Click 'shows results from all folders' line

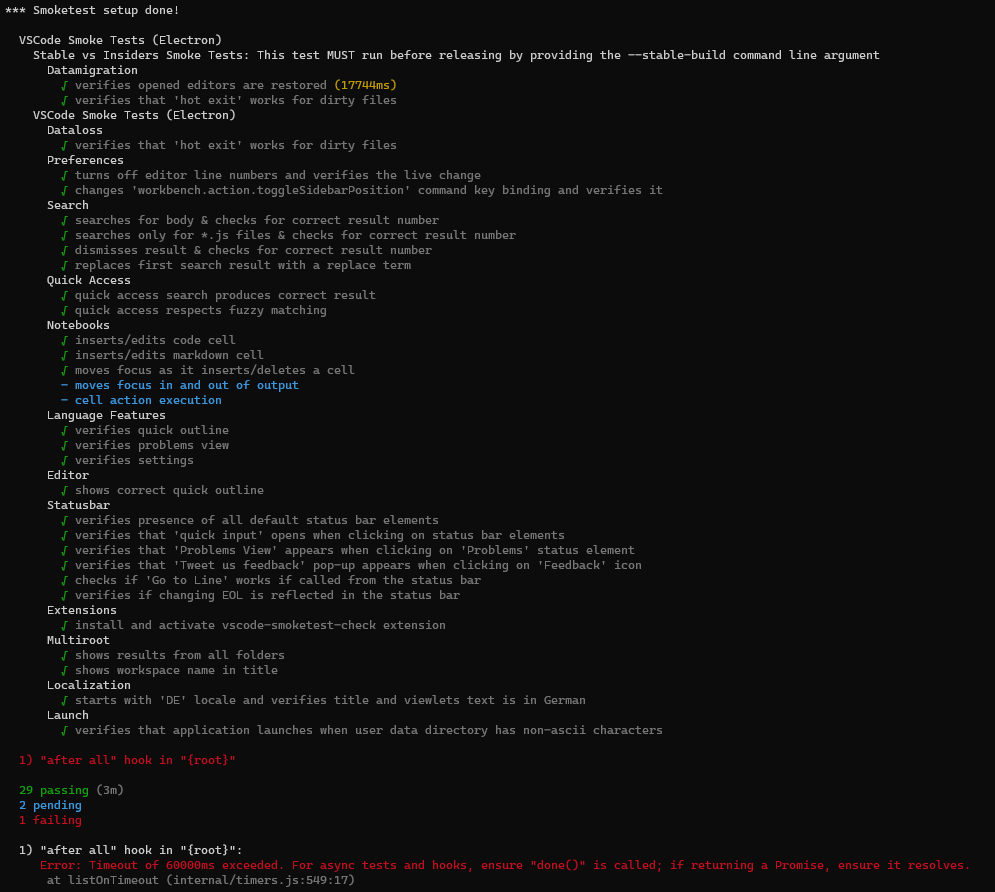(173, 656)
